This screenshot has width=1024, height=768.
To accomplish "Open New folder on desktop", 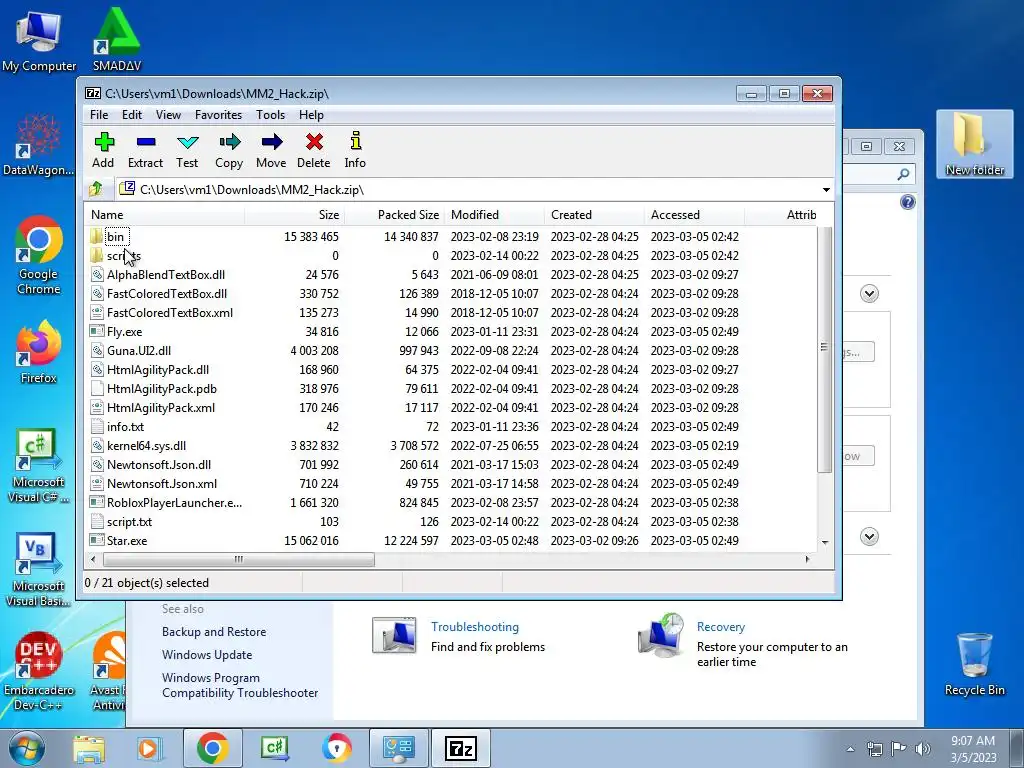I will point(974,144).
